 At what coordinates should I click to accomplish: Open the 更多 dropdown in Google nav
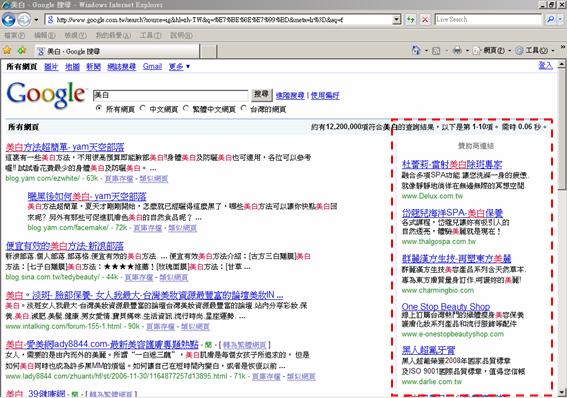(x=179, y=67)
